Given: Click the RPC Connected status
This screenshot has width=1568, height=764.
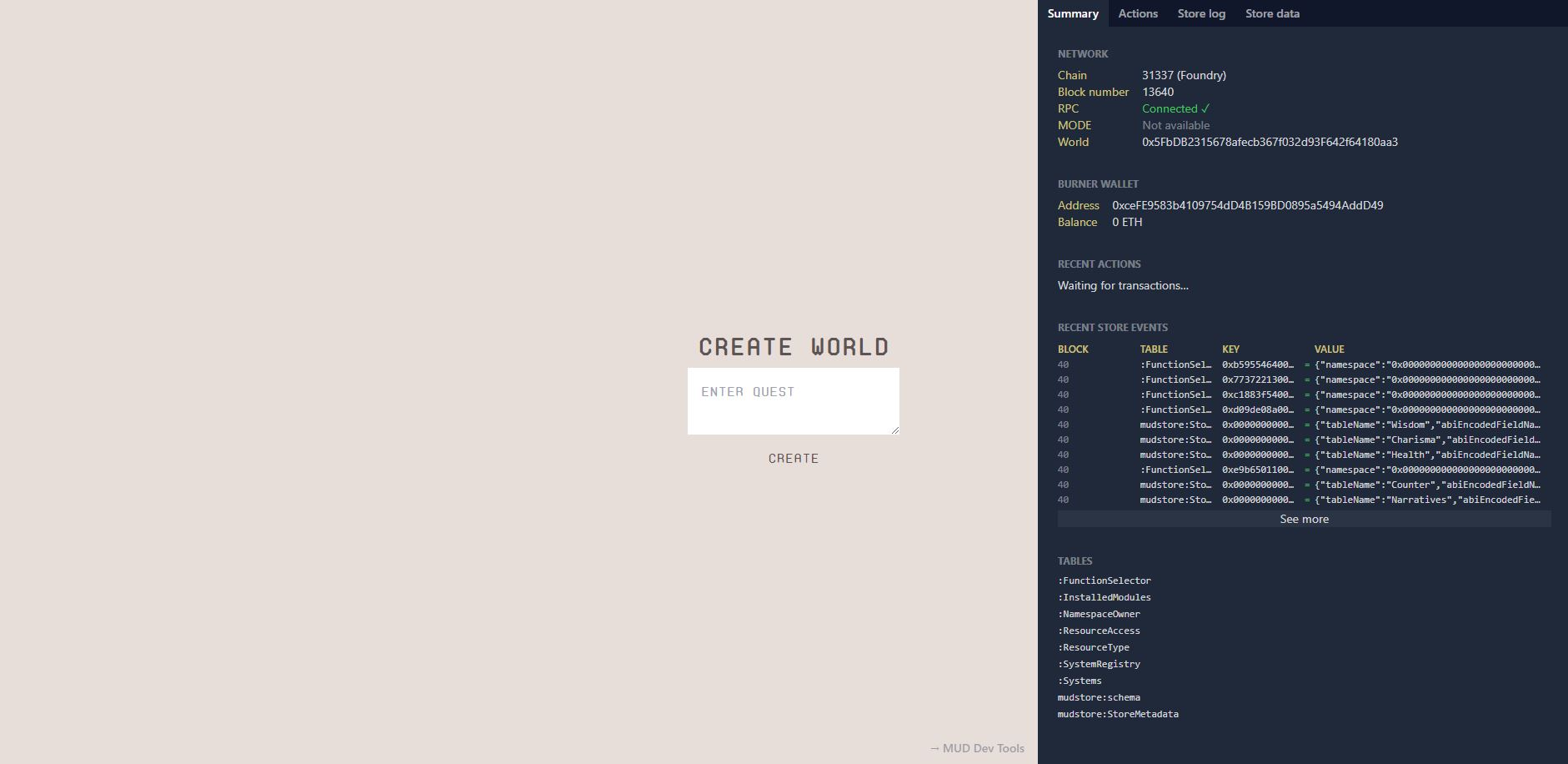Looking at the screenshot, I should [x=1175, y=108].
